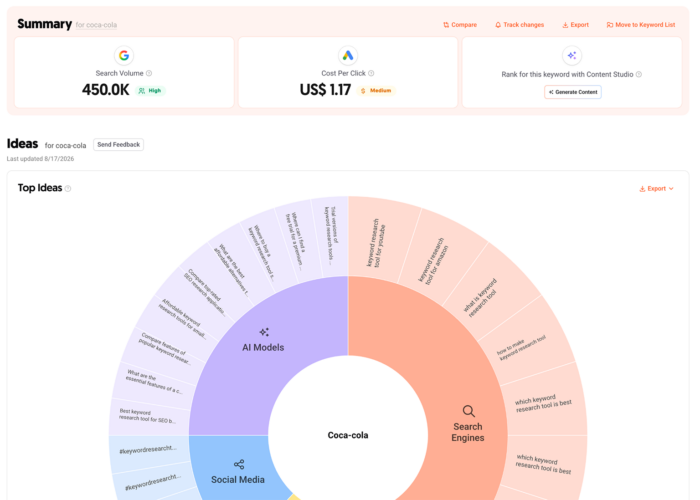
Task: Click the 450.0K search volume value
Action: point(105,90)
